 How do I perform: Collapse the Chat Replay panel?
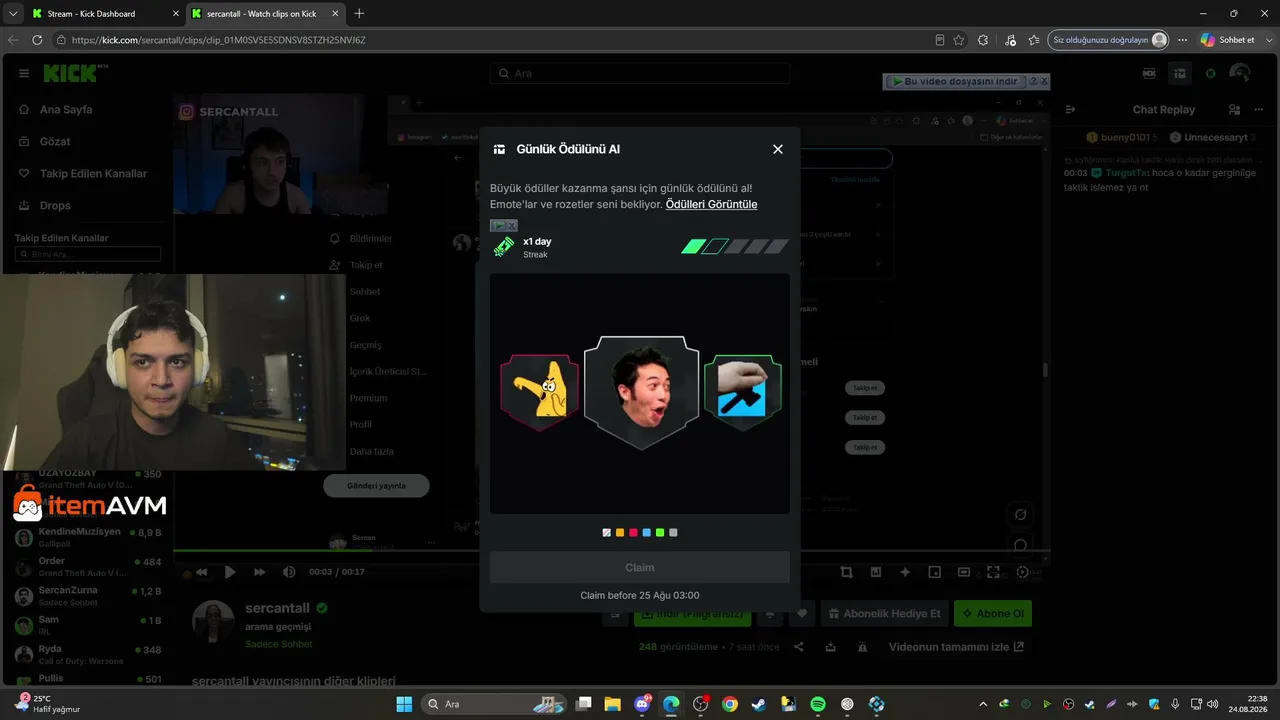tap(1069, 109)
